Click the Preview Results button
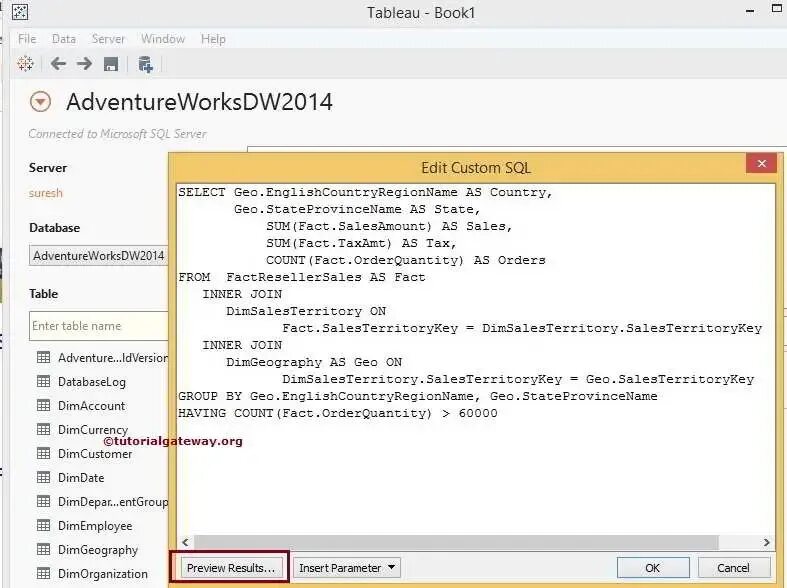 pos(230,568)
